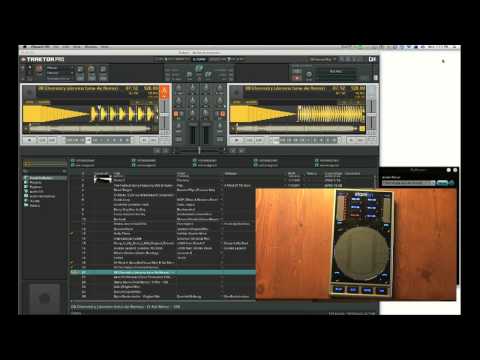This screenshot has width=480, height=360.
Task: Click the CUP button on Deck B
Action: (x=259, y=140)
